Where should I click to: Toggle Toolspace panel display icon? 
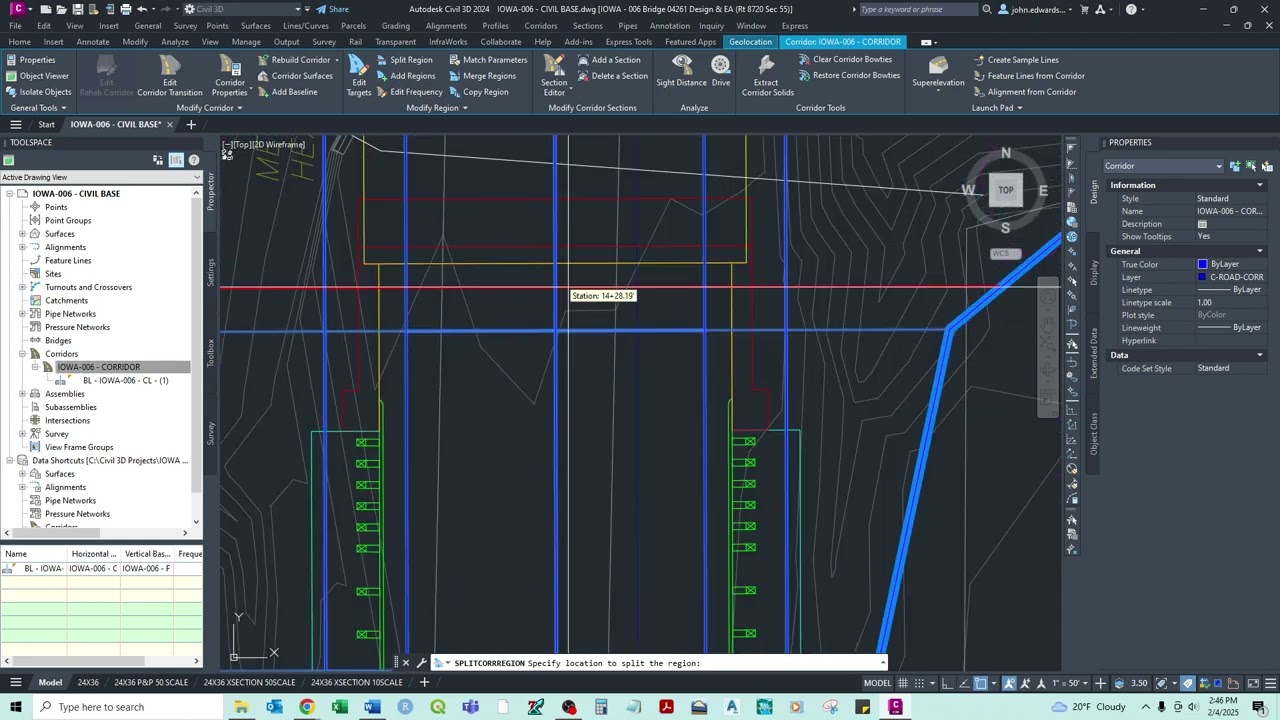point(176,160)
